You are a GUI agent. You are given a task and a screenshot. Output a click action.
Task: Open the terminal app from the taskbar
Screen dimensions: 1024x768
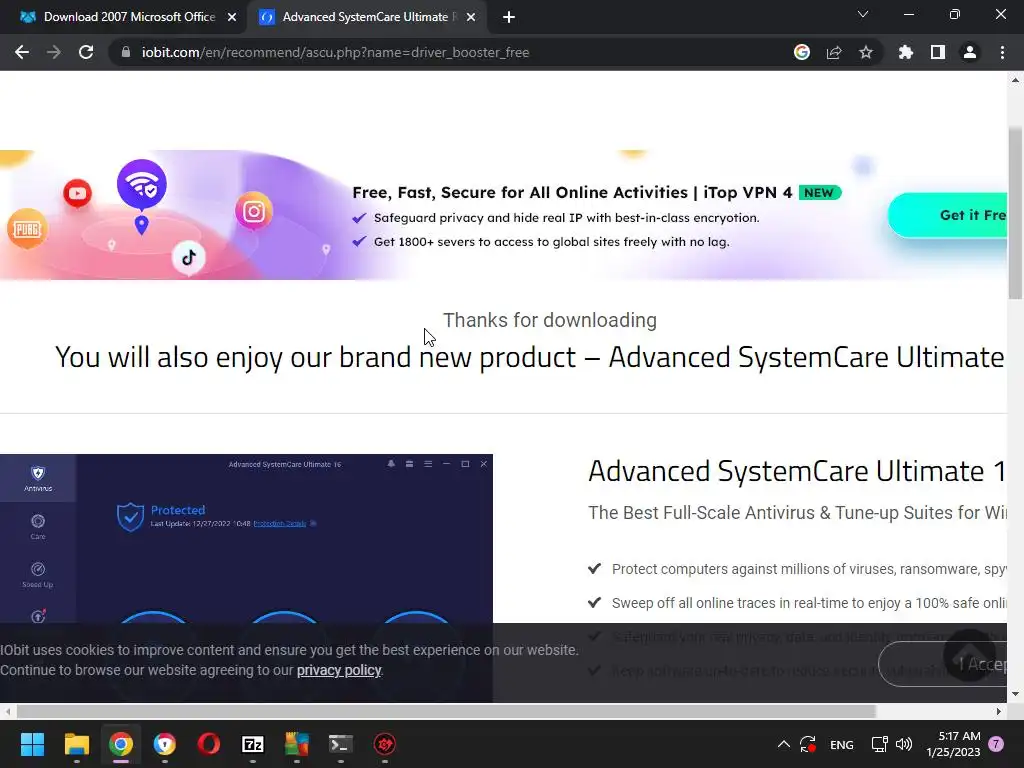tap(340, 744)
